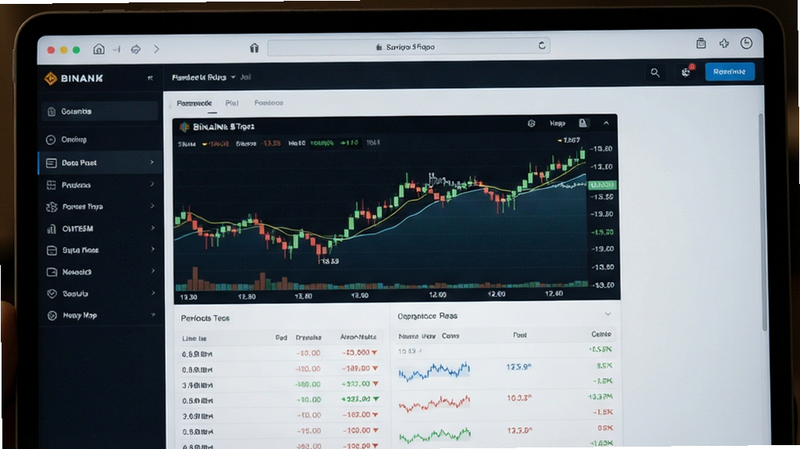
Task: Click the browser home icon
Action: 98,49
